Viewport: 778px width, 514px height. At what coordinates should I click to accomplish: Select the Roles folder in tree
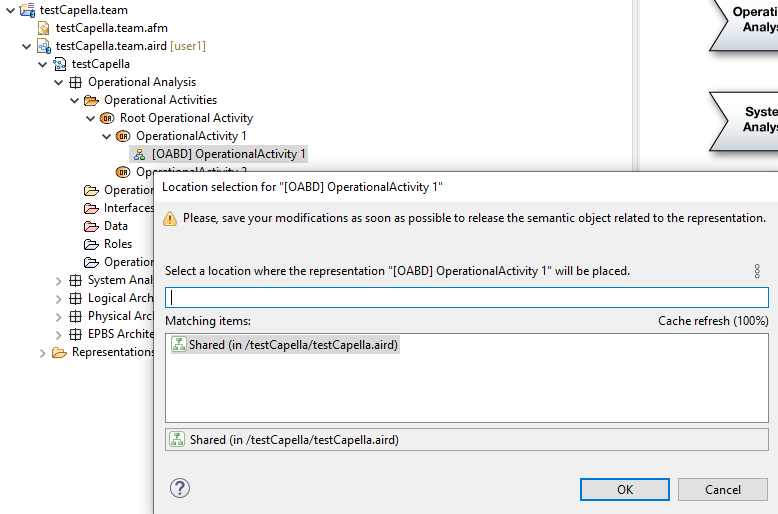click(x=117, y=244)
